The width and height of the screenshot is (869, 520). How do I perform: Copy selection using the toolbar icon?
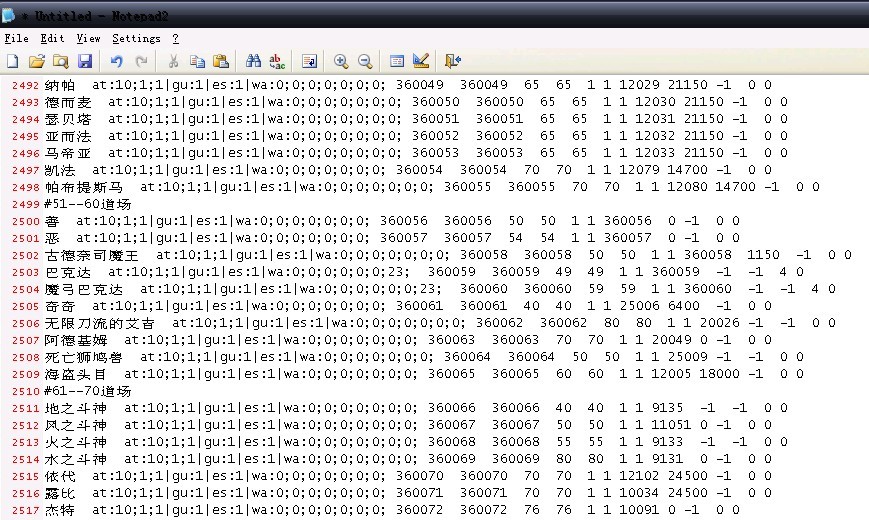197,61
